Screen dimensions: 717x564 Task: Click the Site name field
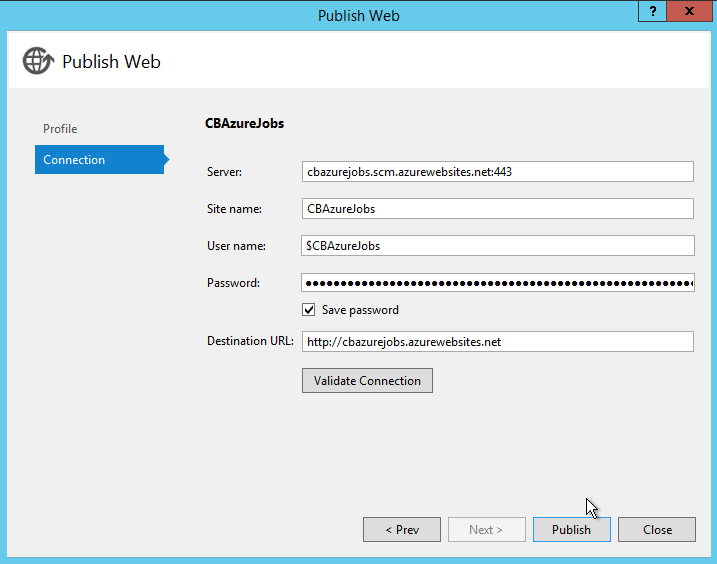(x=498, y=209)
